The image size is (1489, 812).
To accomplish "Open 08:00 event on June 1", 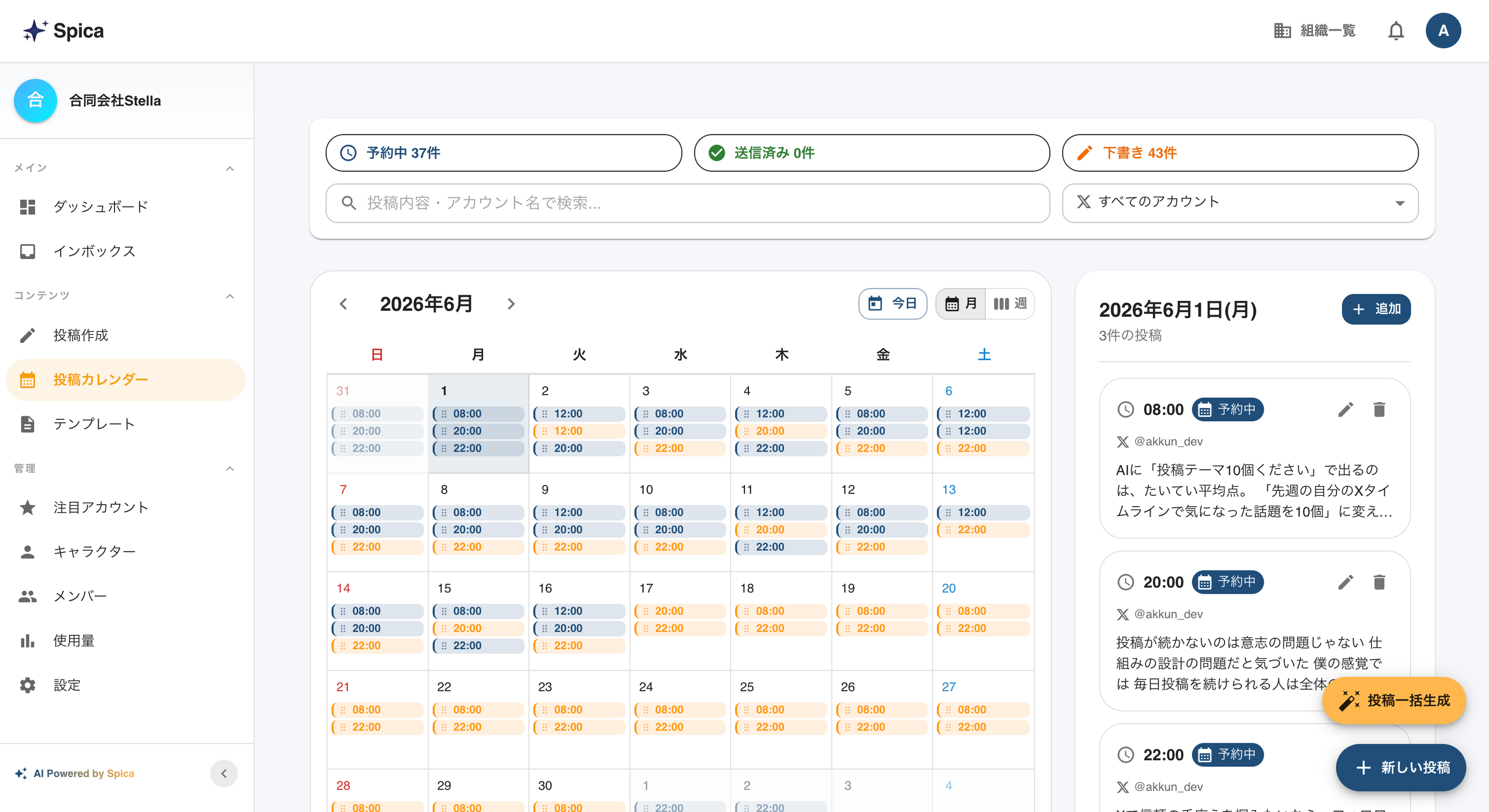I will tap(478, 414).
